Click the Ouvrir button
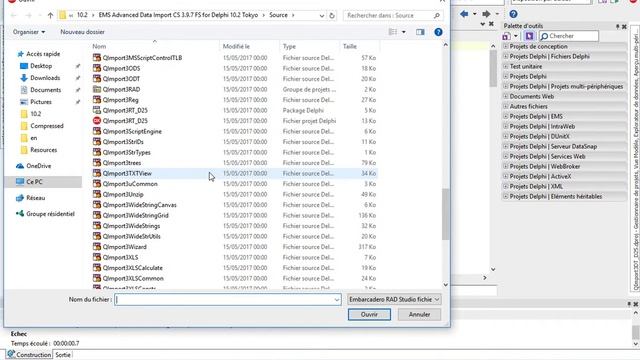Screen dimensions: 640x360 369,315
